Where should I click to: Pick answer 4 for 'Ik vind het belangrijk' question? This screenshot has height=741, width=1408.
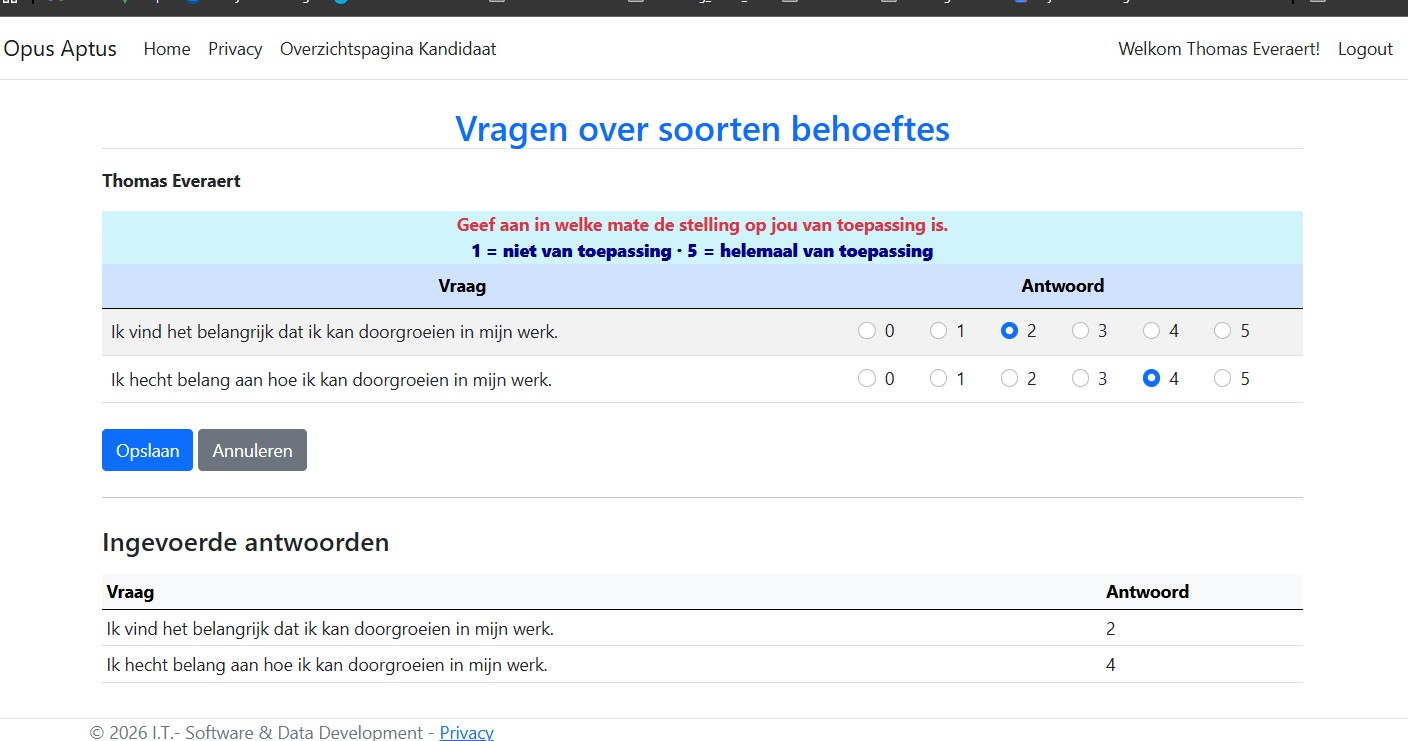coord(1151,331)
